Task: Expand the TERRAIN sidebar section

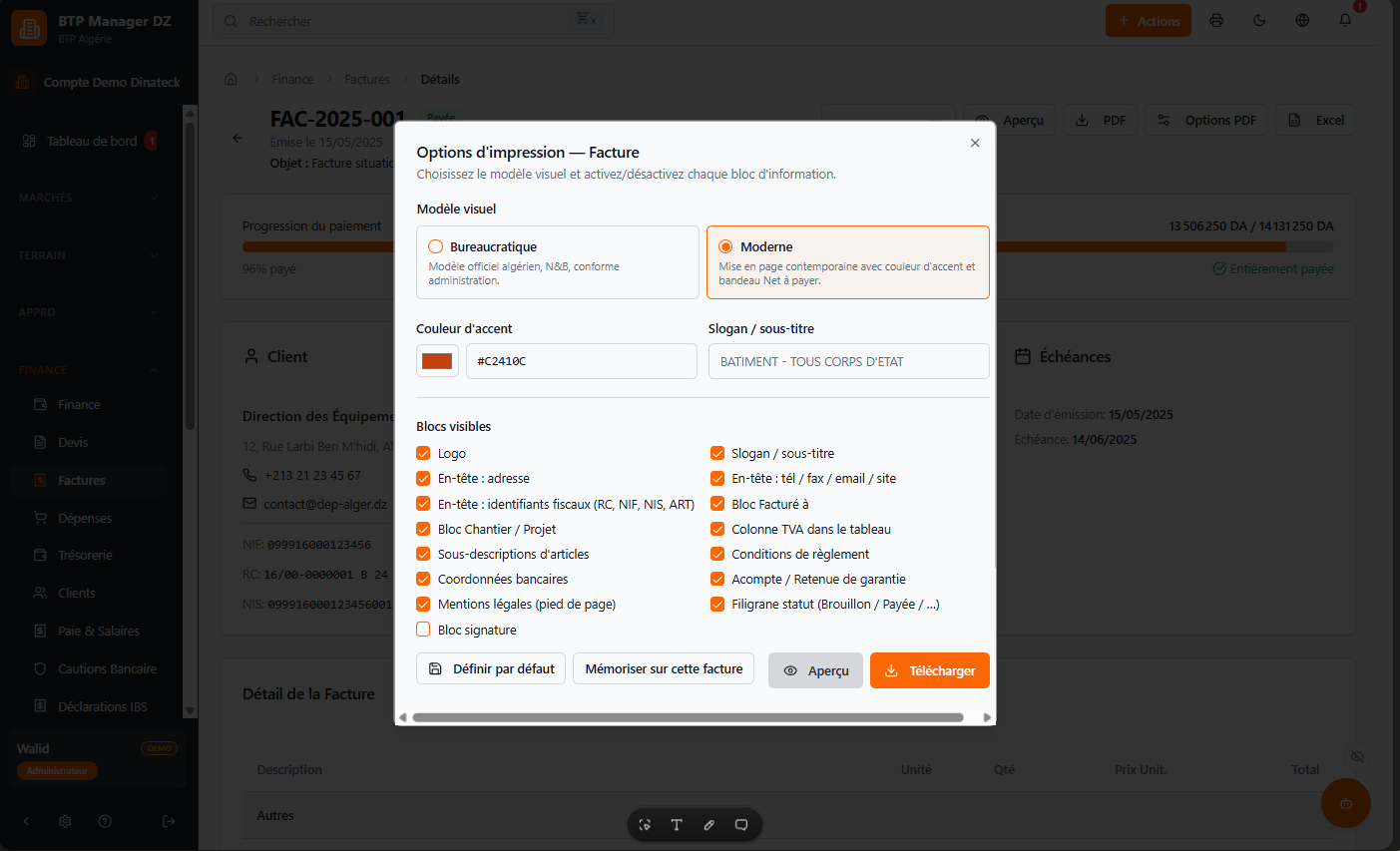Action: 90,255
